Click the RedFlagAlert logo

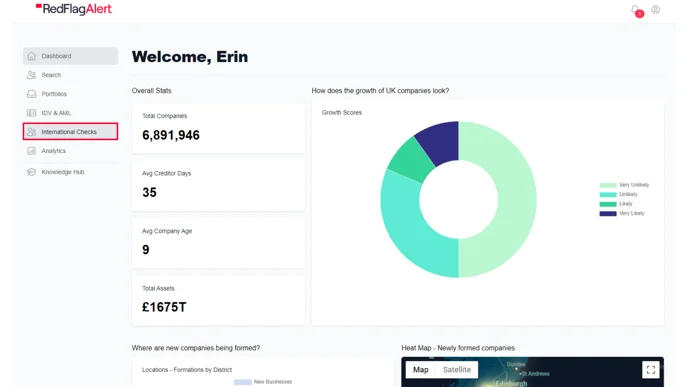[74, 9]
